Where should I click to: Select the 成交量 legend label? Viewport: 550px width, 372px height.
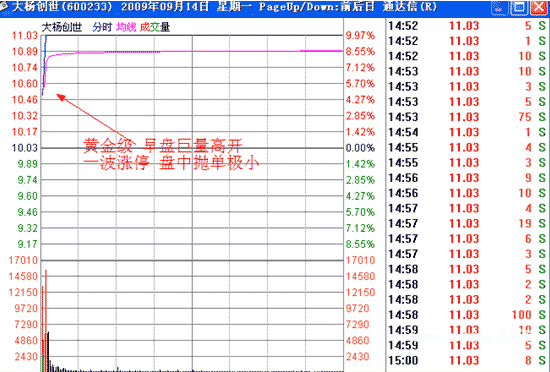[155, 27]
